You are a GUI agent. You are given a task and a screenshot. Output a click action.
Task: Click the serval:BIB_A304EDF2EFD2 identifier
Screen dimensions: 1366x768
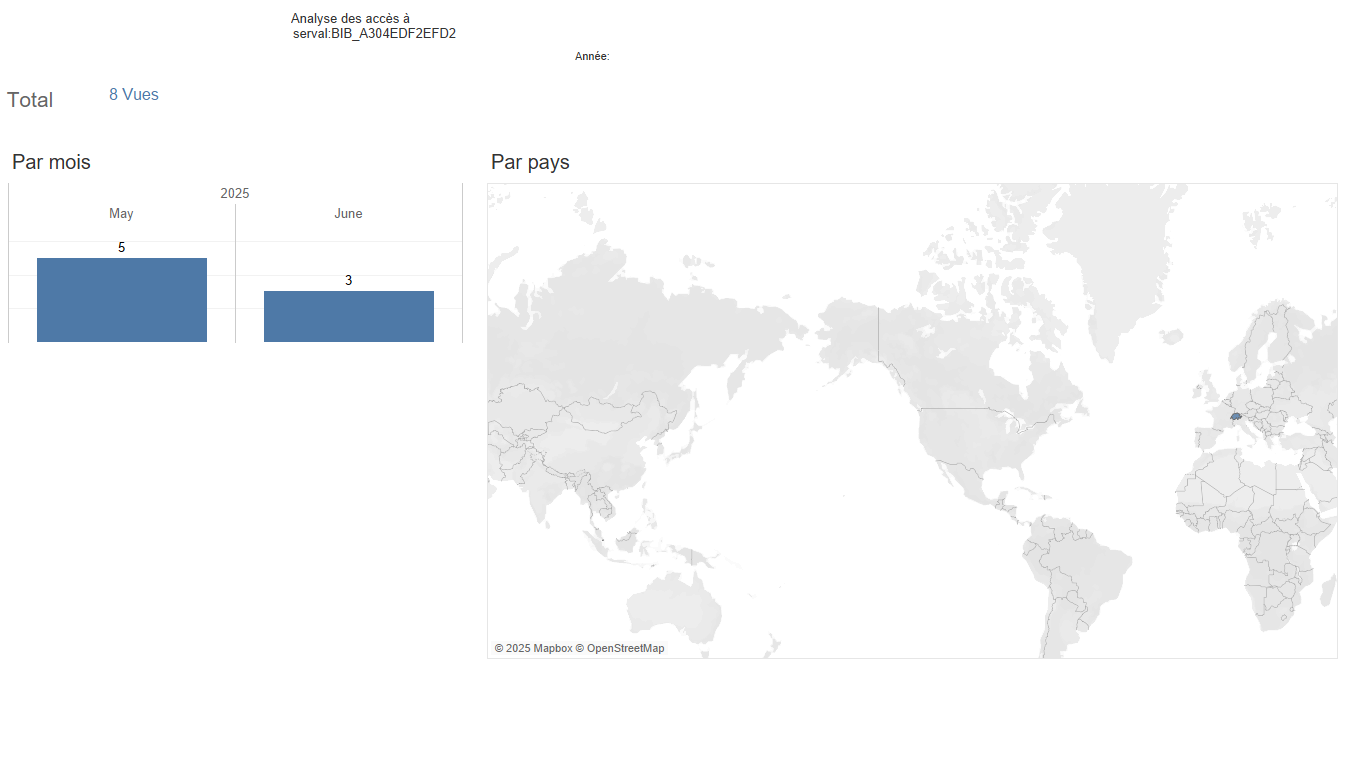point(374,34)
